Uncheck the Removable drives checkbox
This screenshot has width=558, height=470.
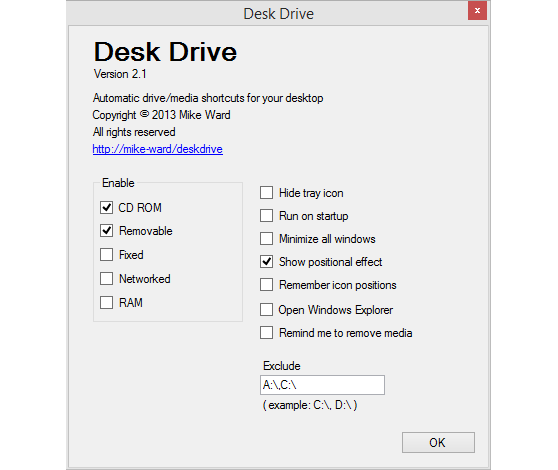tap(106, 231)
